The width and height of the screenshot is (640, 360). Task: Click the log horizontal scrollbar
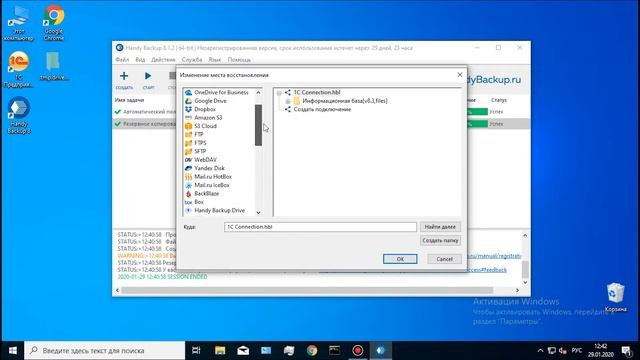pos(307,290)
